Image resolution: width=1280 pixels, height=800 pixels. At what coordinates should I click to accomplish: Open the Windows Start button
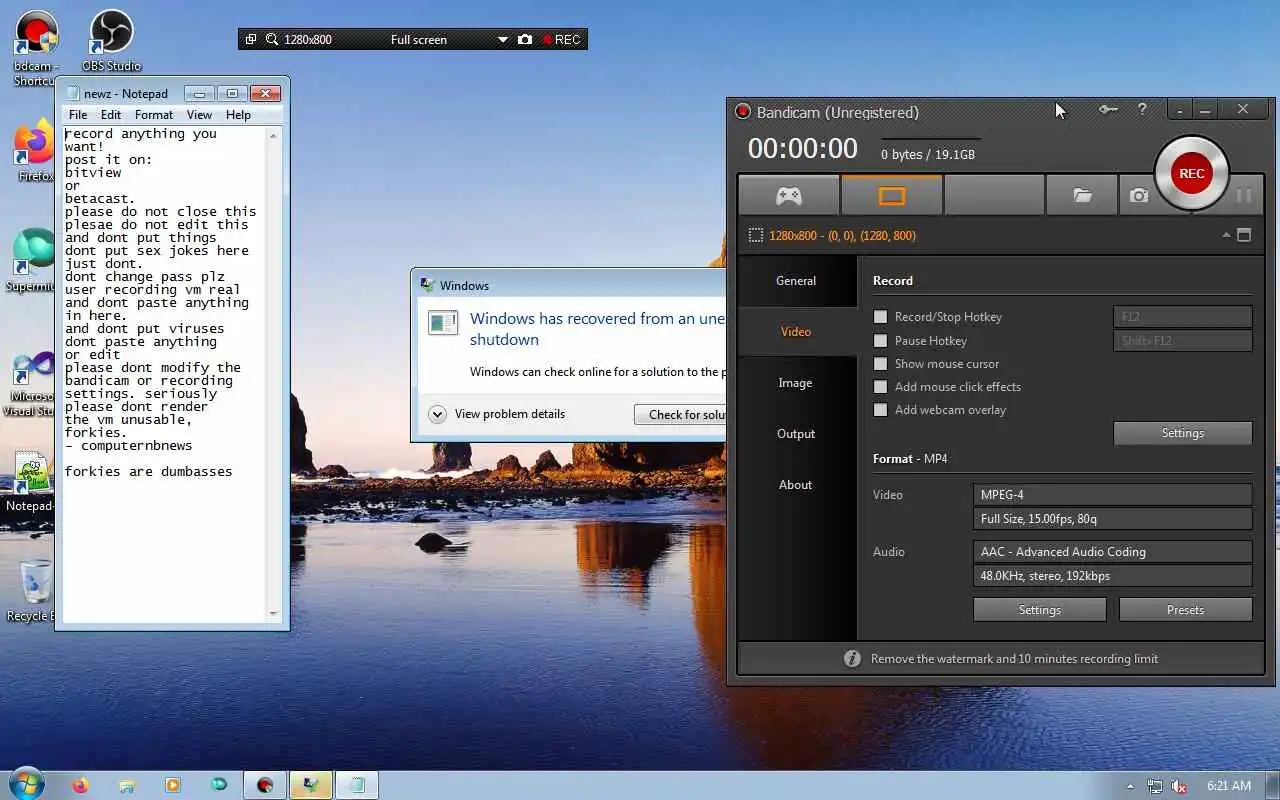[x=26, y=784]
